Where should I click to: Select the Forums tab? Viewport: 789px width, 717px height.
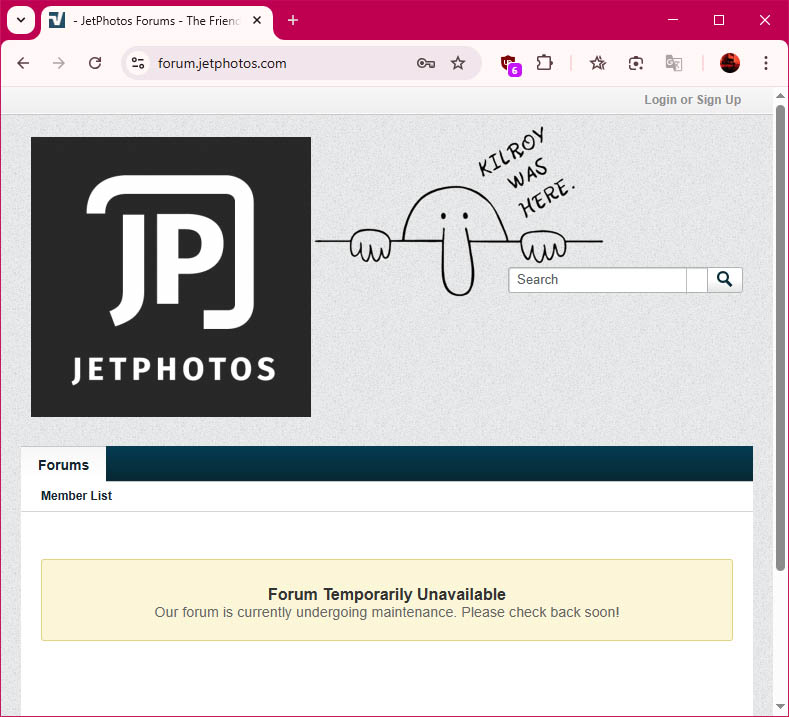63,465
